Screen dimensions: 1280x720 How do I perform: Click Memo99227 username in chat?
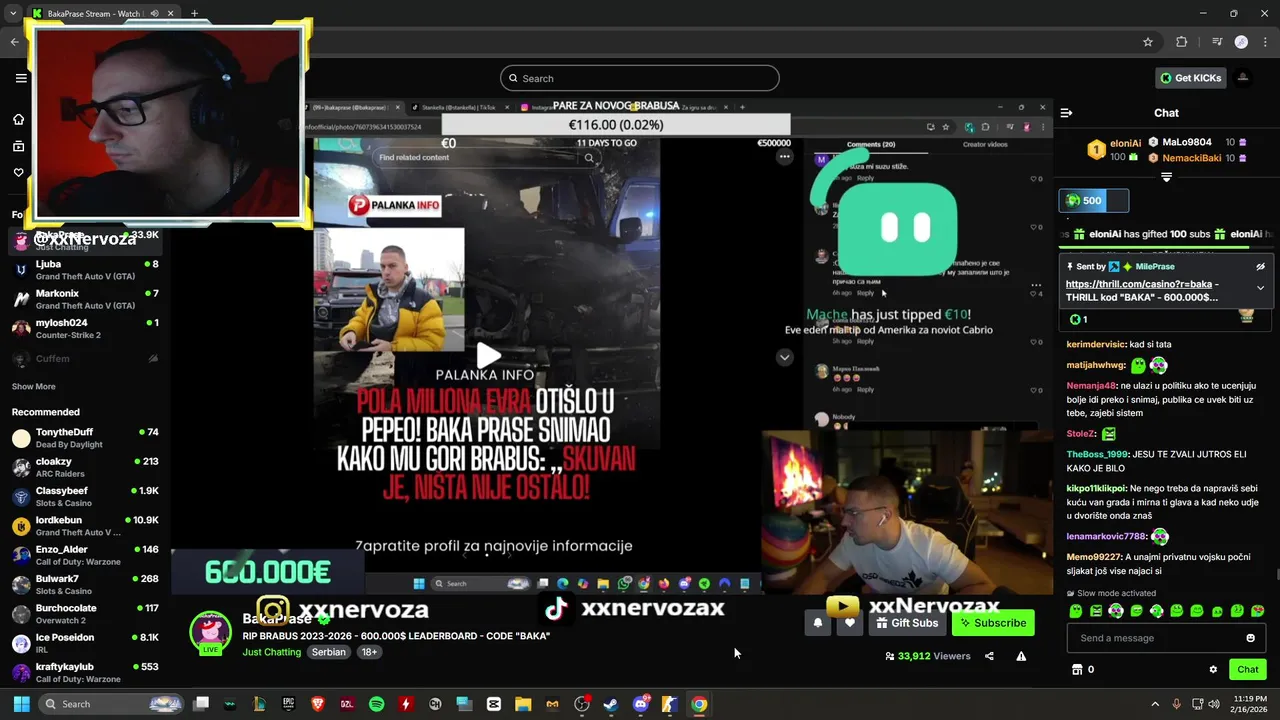[1094, 557]
